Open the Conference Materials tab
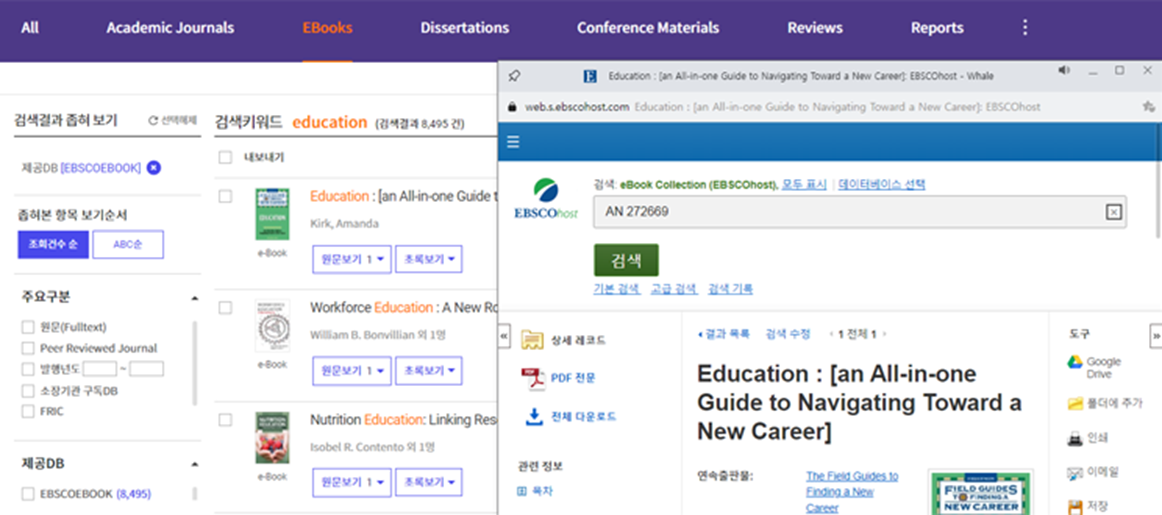Viewport: 1162px width, 515px height. (x=648, y=28)
